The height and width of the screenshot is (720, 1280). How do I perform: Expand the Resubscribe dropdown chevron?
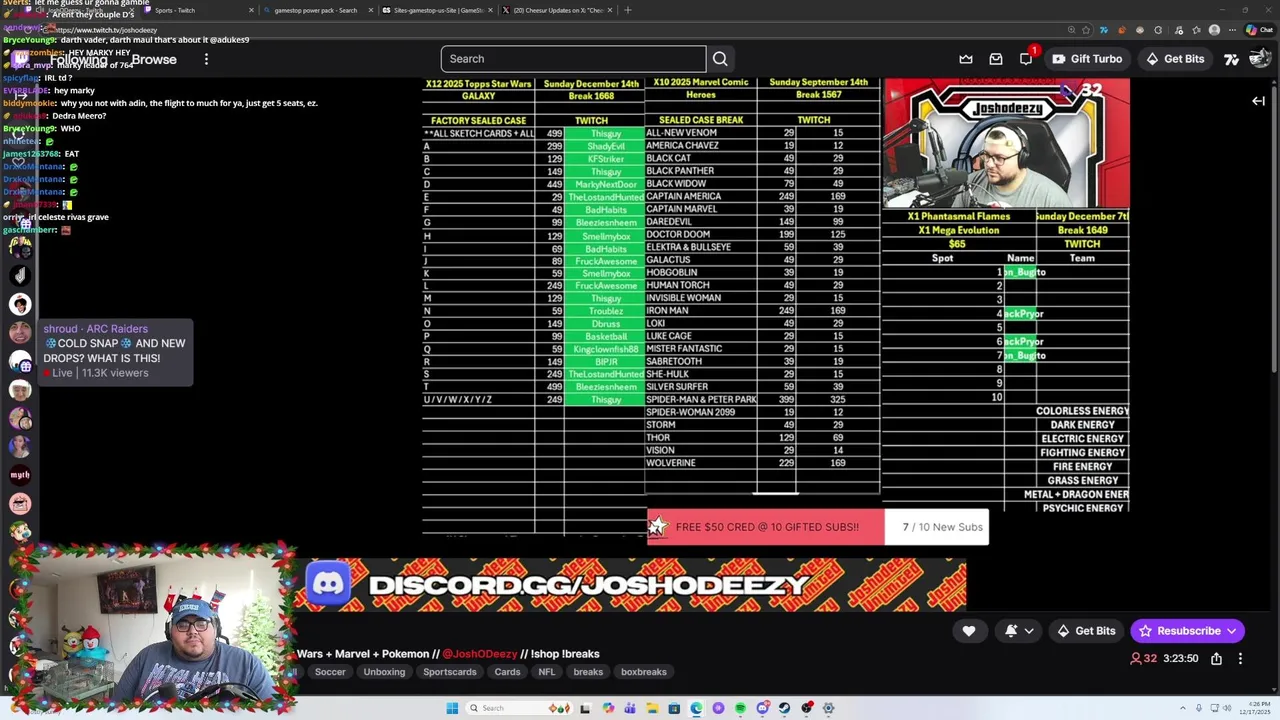coord(1232,631)
